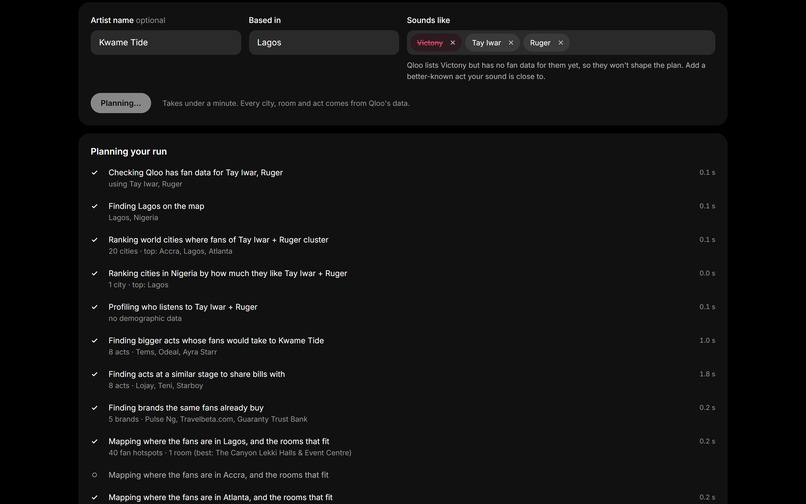Select 'Checking Qloo has fan data' step text
The image size is (806, 504).
point(195,172)
